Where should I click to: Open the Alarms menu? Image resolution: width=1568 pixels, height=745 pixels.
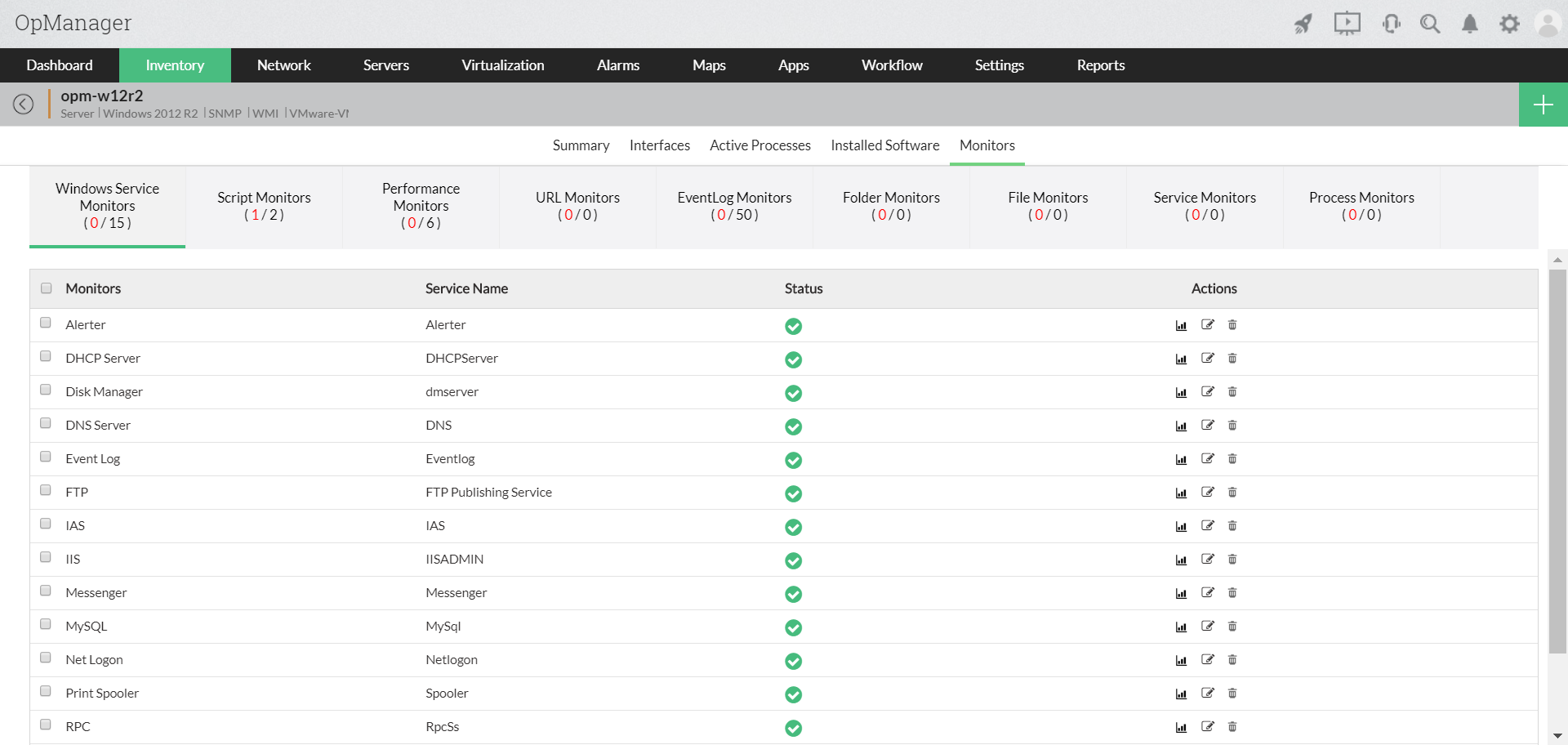(x=617, y=65)
